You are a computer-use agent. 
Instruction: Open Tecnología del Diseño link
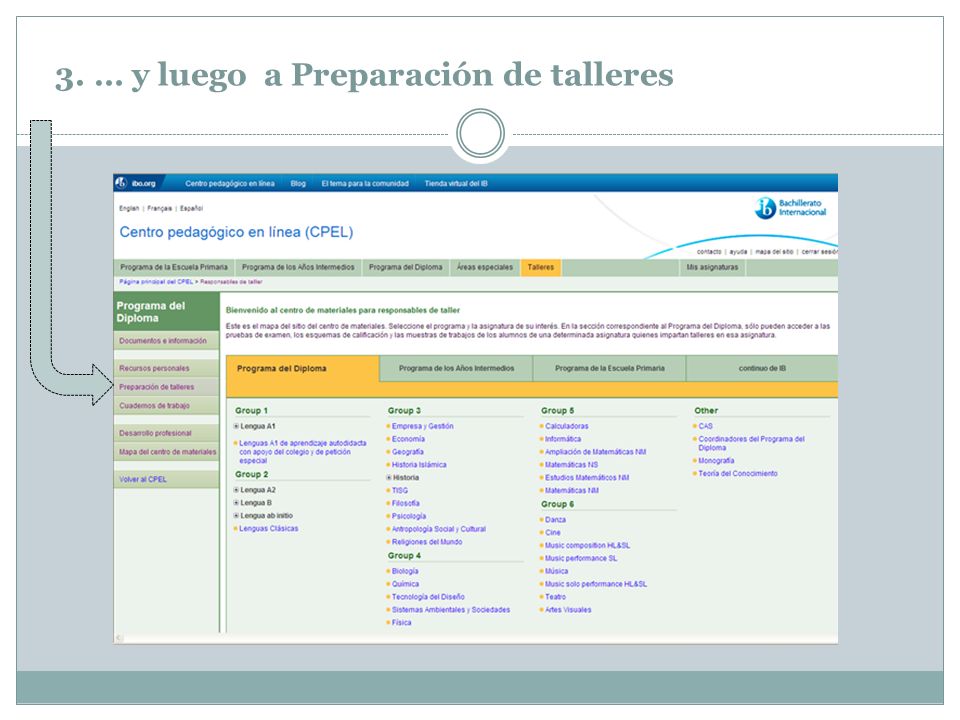click(428, 597)
